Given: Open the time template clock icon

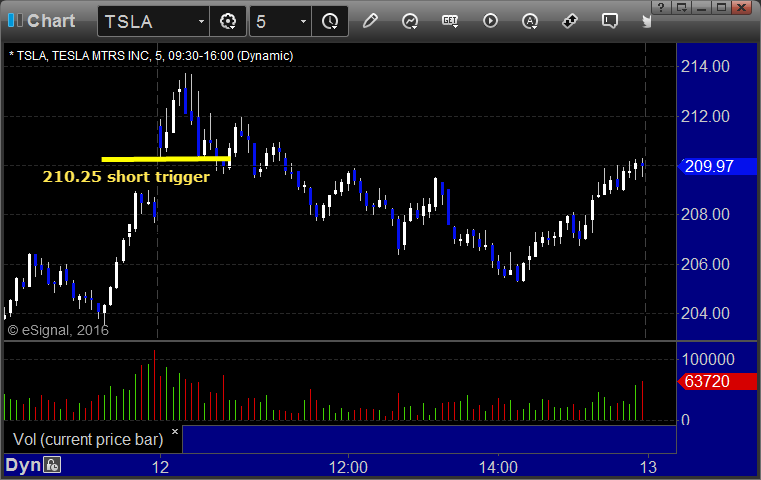Looking at the screenshot, I should coord(330,21).
